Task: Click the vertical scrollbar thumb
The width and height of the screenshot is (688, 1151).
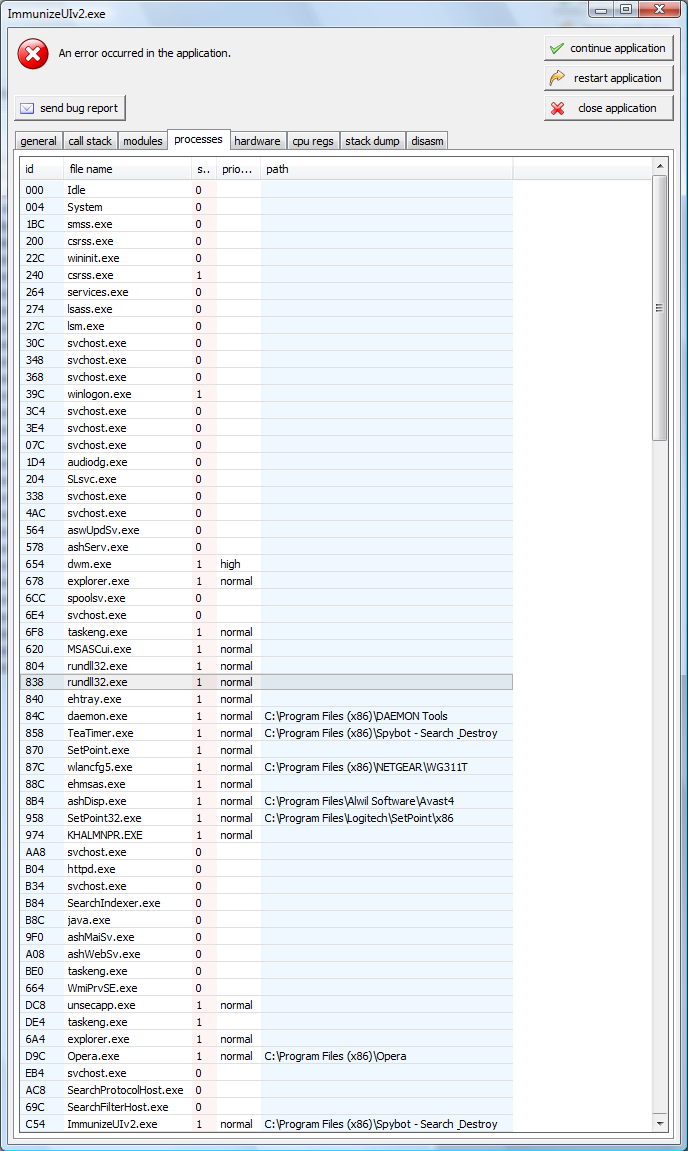Action: tap(659, 308)
